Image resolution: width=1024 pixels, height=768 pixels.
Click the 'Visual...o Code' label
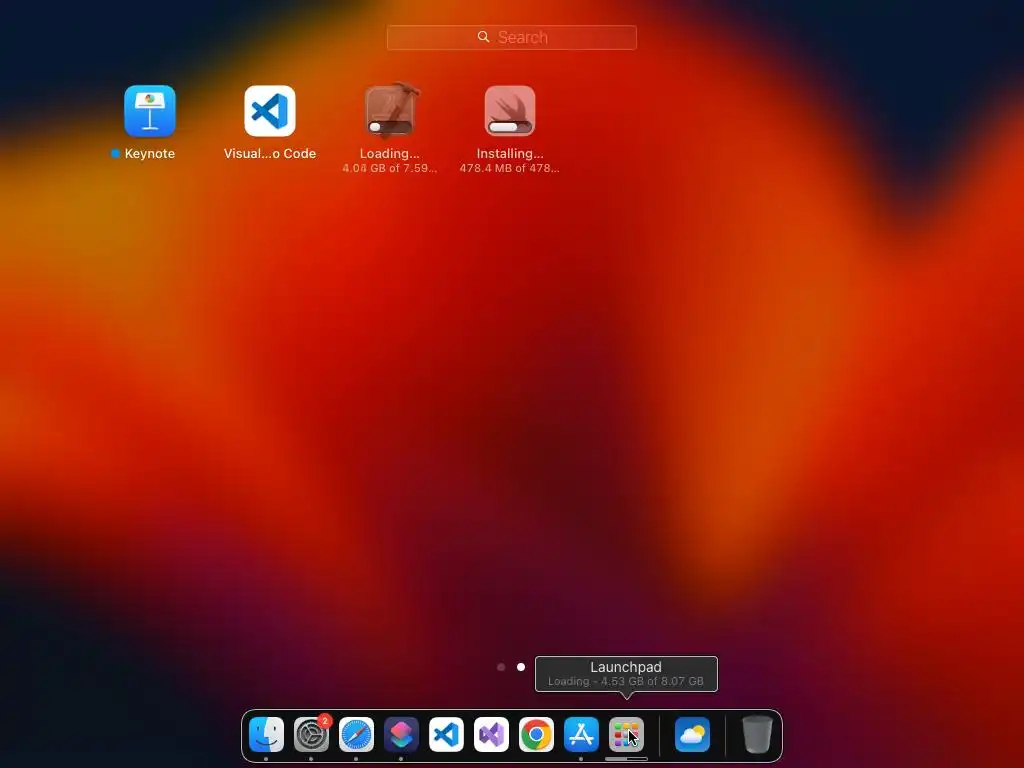tap(270, 153)
